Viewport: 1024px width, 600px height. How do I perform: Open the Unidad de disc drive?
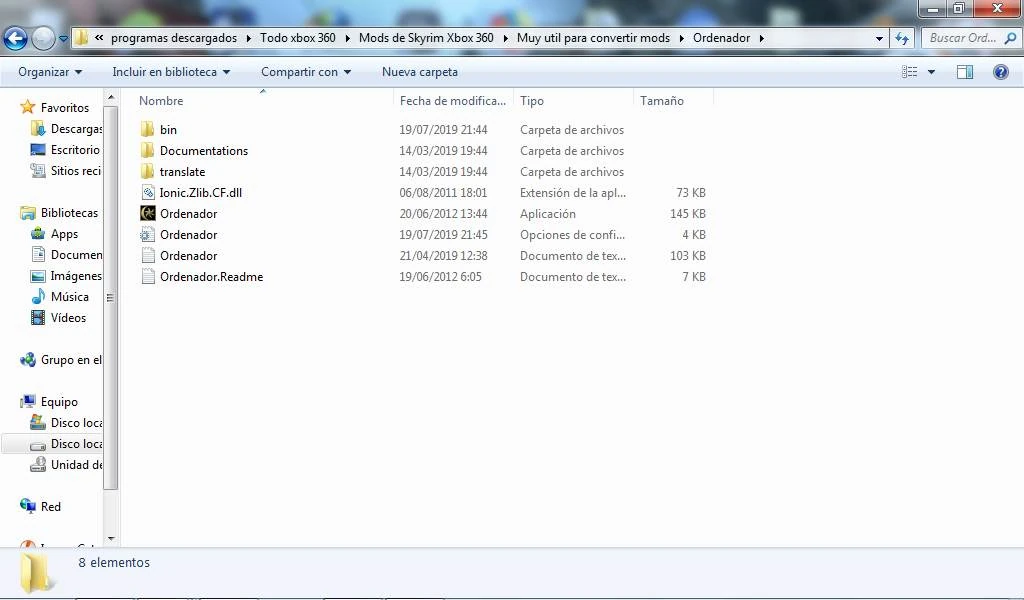pyautogui.click(x=67, y=464)
